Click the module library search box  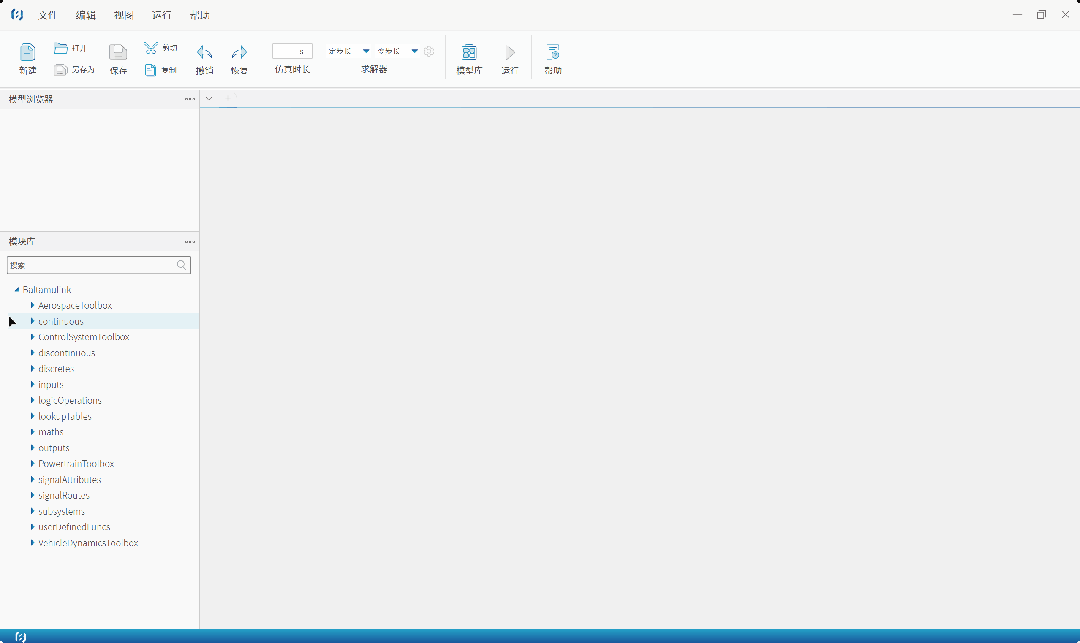90,265
